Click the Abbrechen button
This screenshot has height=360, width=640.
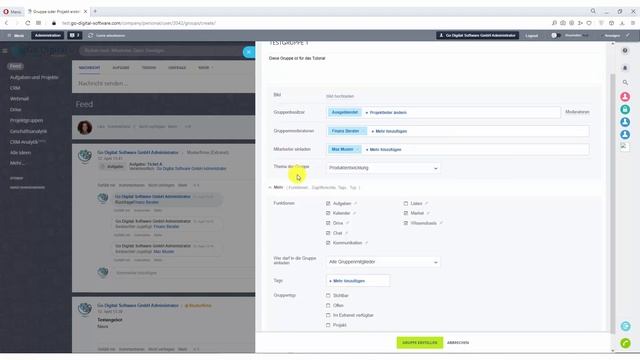(458, 342)
